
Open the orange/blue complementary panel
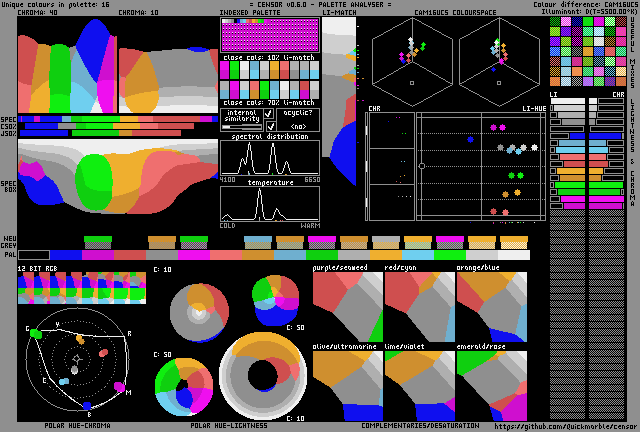[x=491, y=307]
